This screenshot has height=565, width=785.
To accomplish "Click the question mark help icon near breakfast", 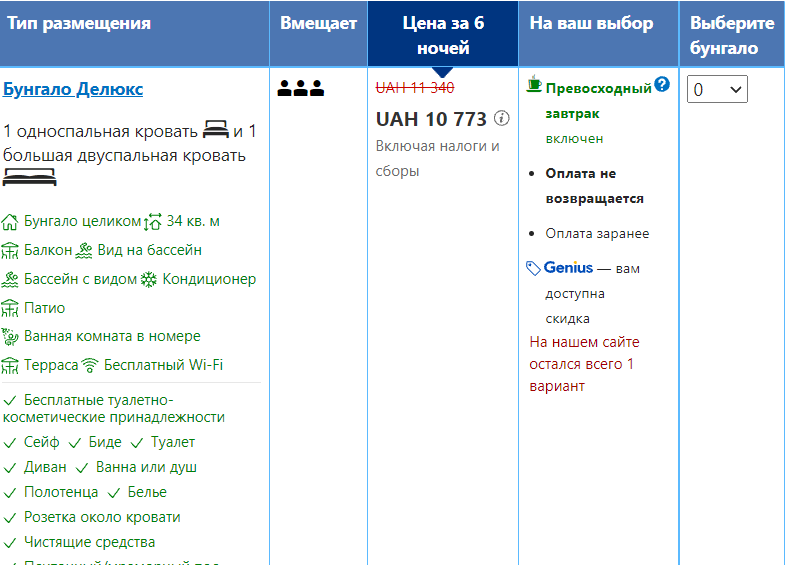I will pos(661,85).
